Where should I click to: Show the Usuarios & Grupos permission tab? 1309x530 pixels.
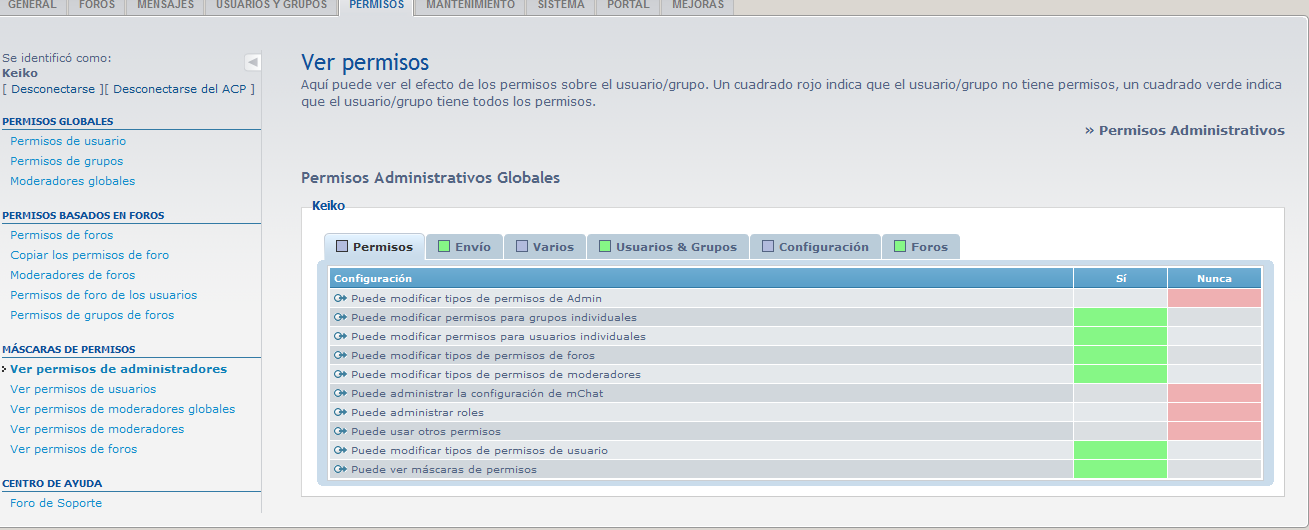coord(668,247)
